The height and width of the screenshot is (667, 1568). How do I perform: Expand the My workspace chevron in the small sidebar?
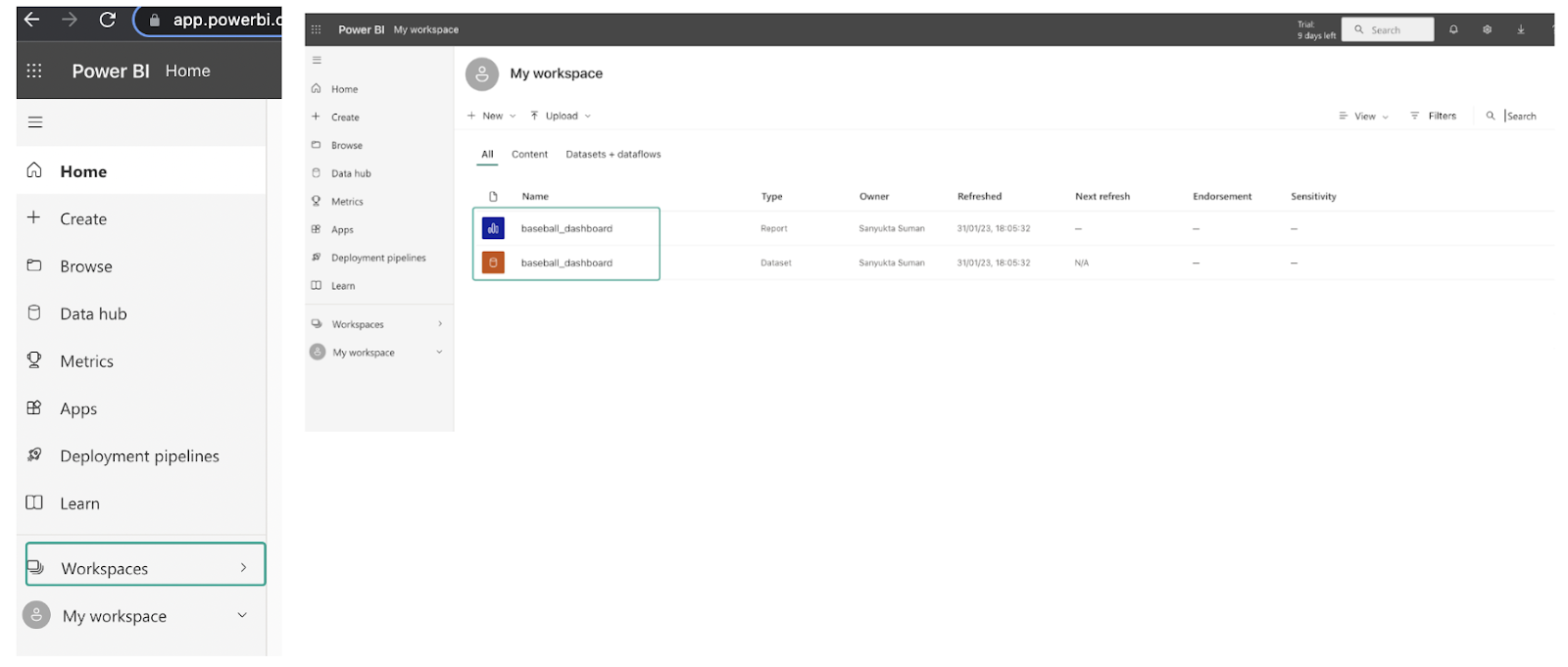pyautogui.click(x=439, y=353)
